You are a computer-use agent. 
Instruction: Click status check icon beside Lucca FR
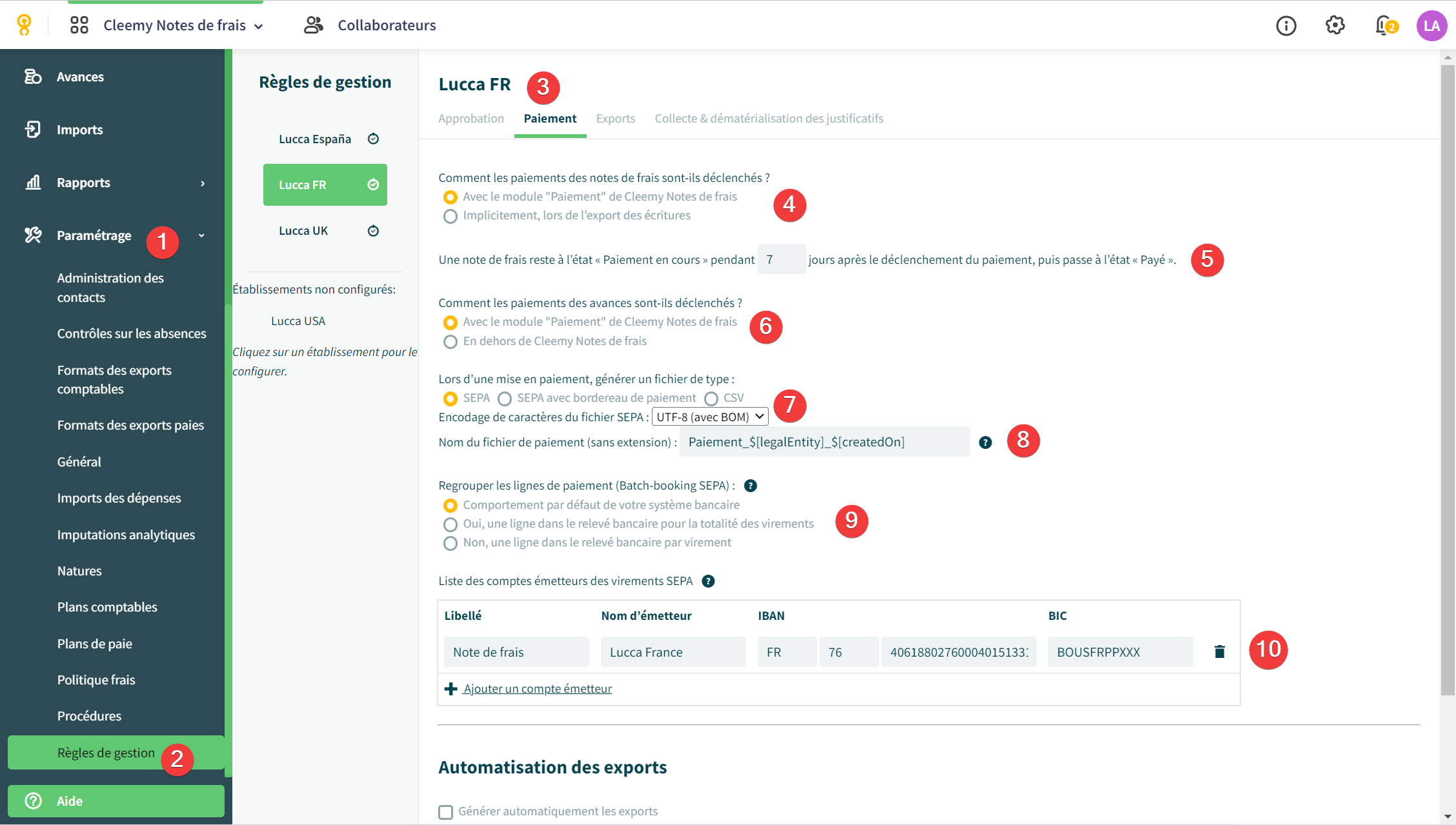click(x=373, y=184)
